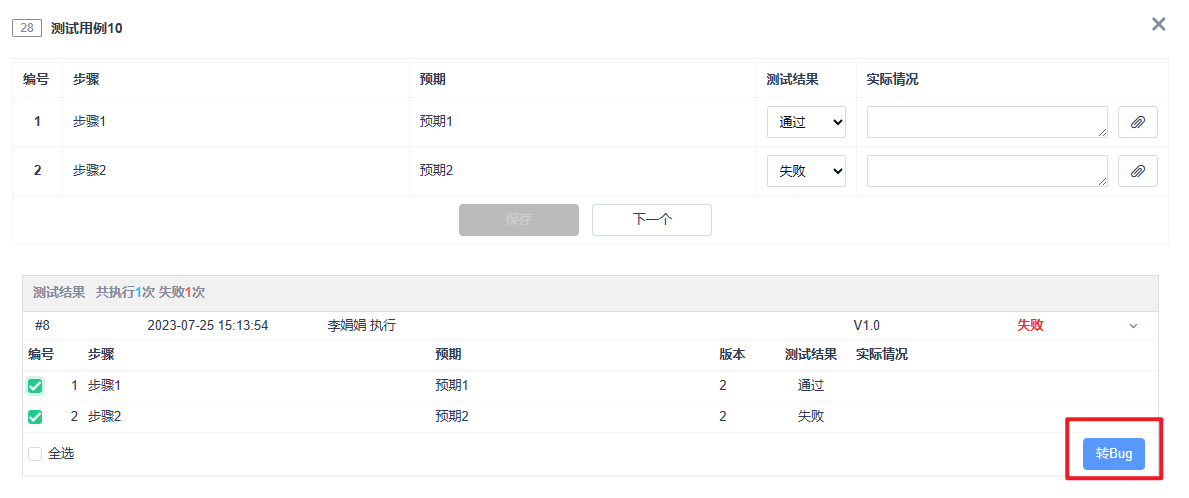The width and height of the screenshot is (1189, 498).
Task: Click the 保存 button
Action: click(518, 220)
